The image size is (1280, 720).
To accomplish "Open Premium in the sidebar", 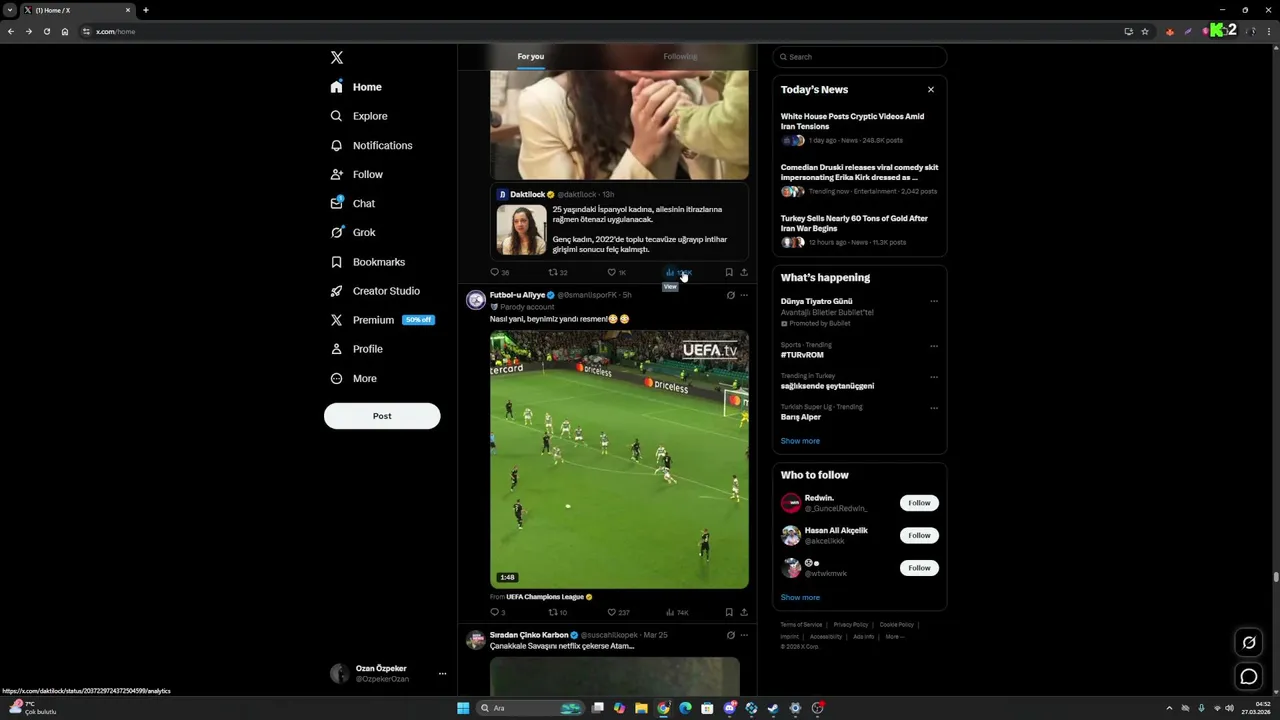I will point(381,320).
